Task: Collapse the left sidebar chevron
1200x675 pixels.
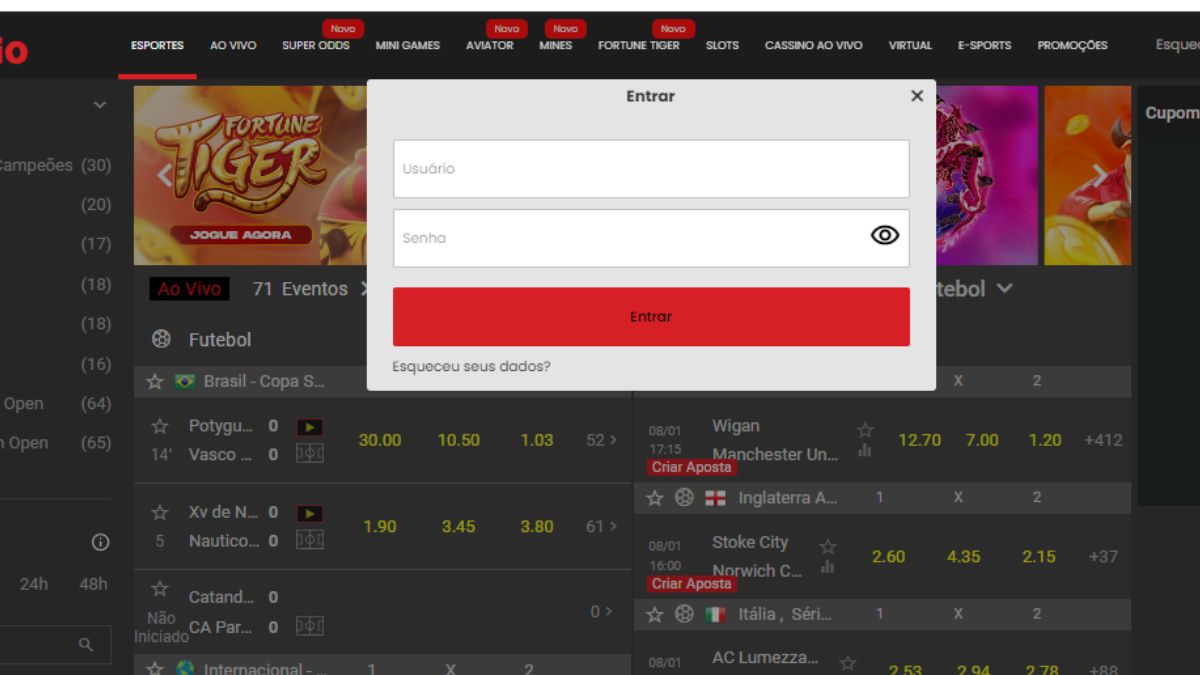Action: click(x=99, y=105)
